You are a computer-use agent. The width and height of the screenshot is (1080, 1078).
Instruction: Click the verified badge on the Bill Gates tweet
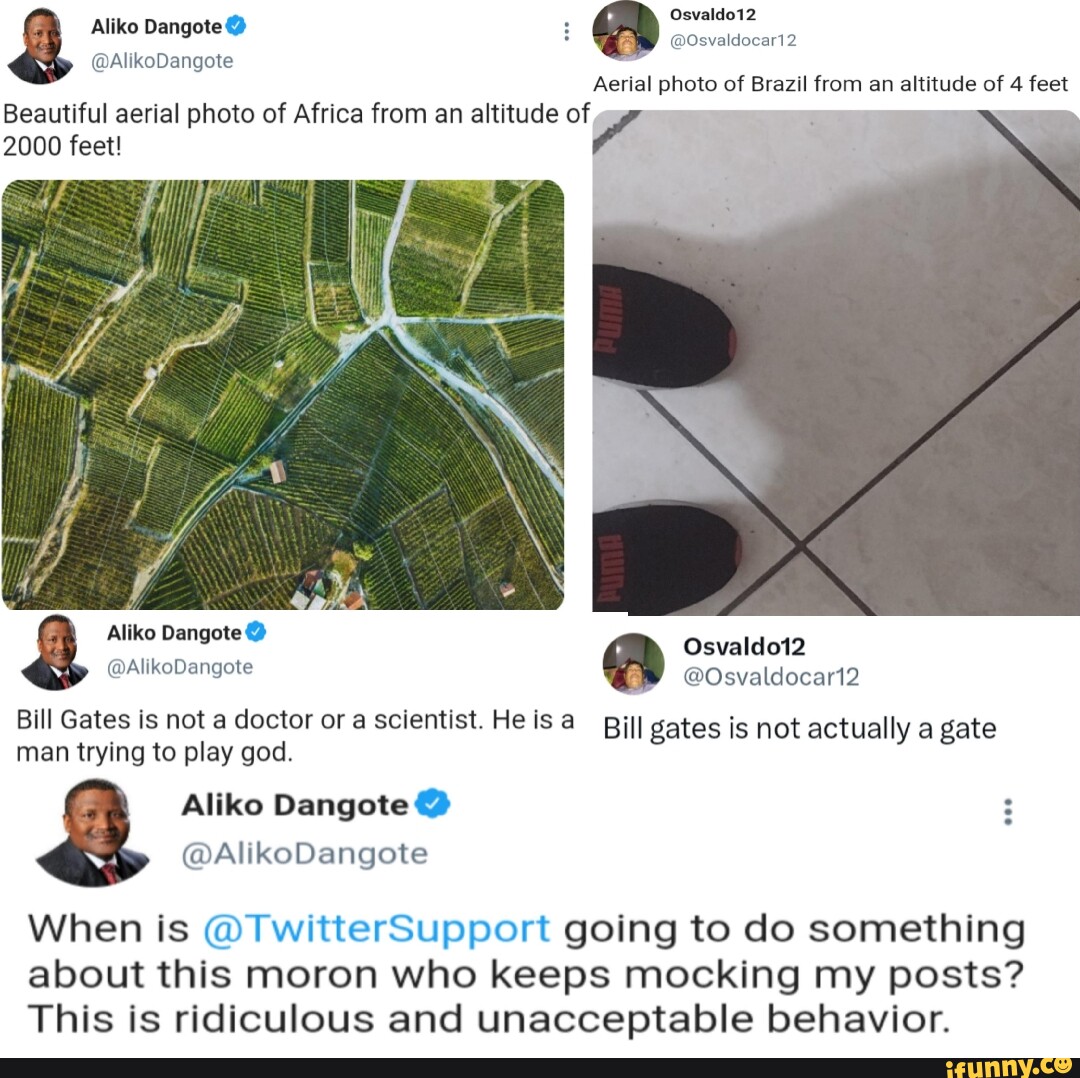tap(256, 632)
